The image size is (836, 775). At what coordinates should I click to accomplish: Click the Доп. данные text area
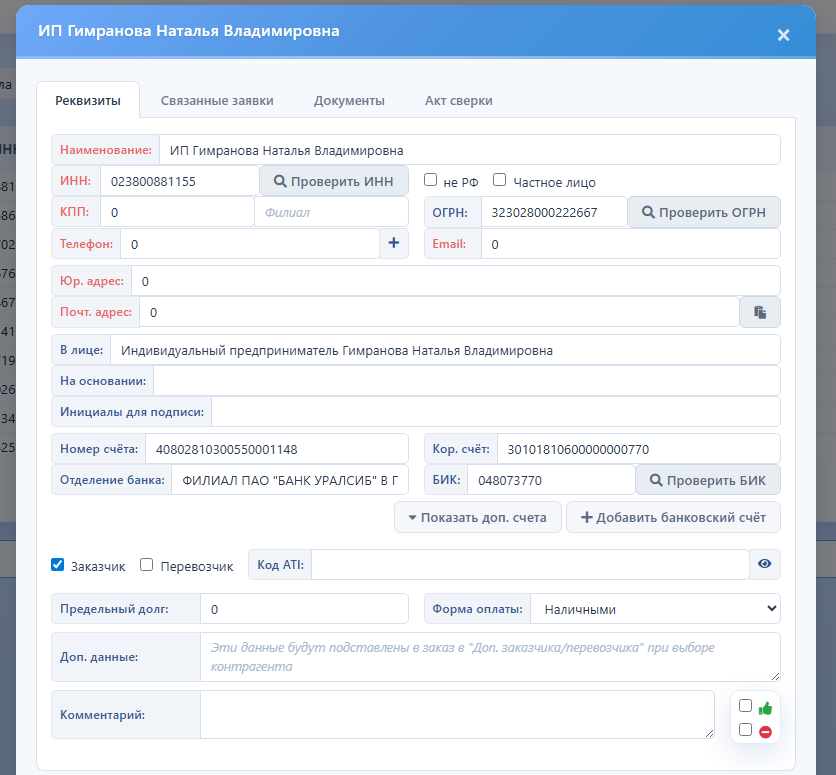point(490,657)
